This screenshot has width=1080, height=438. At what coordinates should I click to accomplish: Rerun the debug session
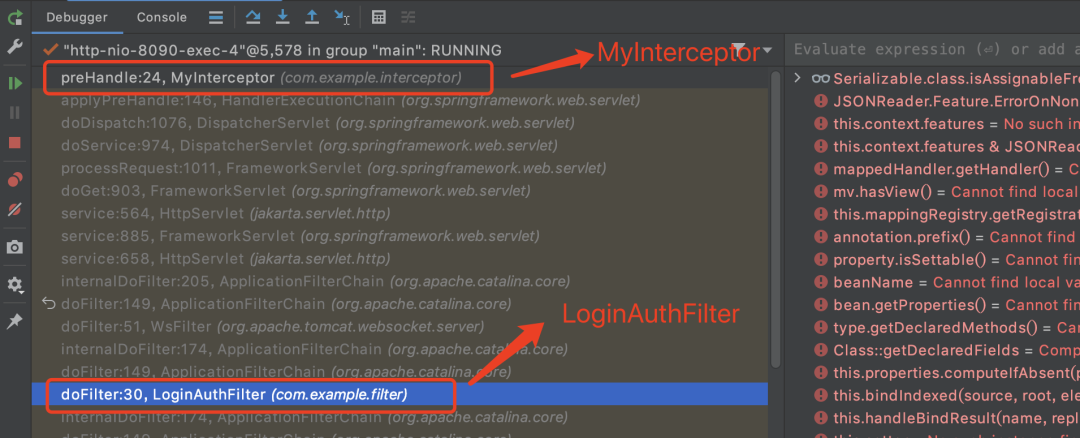tap(14, 17)
